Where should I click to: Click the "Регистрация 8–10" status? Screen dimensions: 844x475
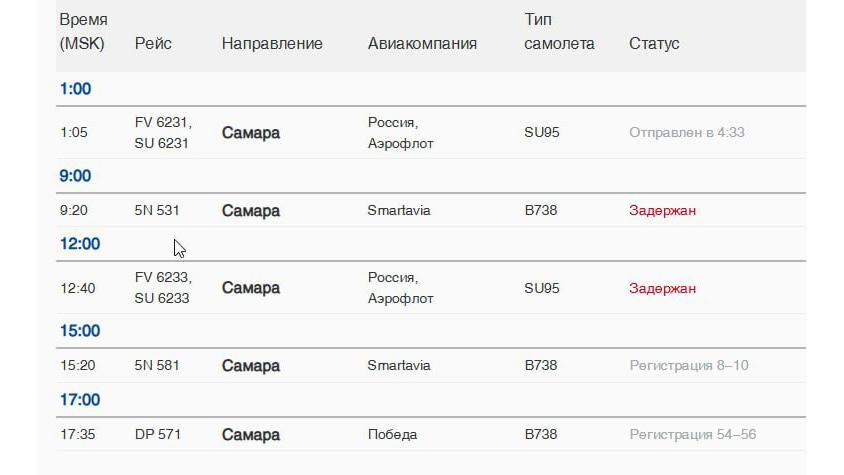coord(688,366)
